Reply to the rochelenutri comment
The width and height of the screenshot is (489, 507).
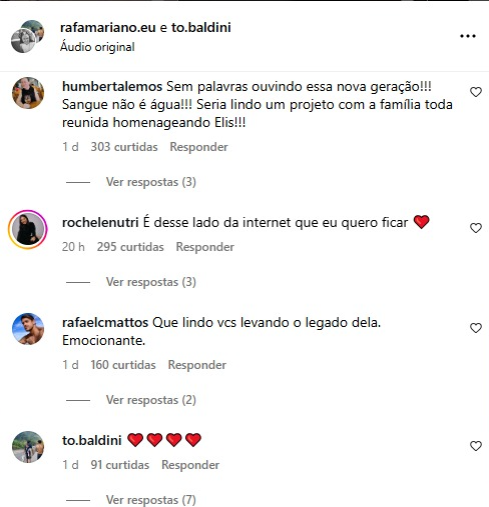coord(205,247)
